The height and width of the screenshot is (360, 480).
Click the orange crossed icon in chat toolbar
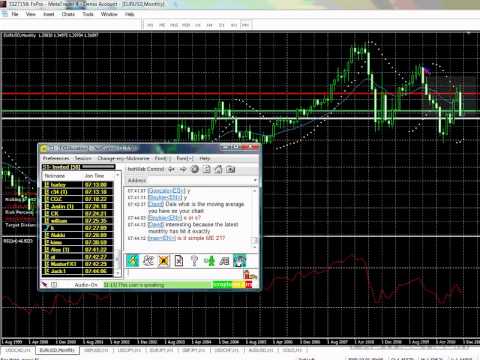click(x=163, y=261)
